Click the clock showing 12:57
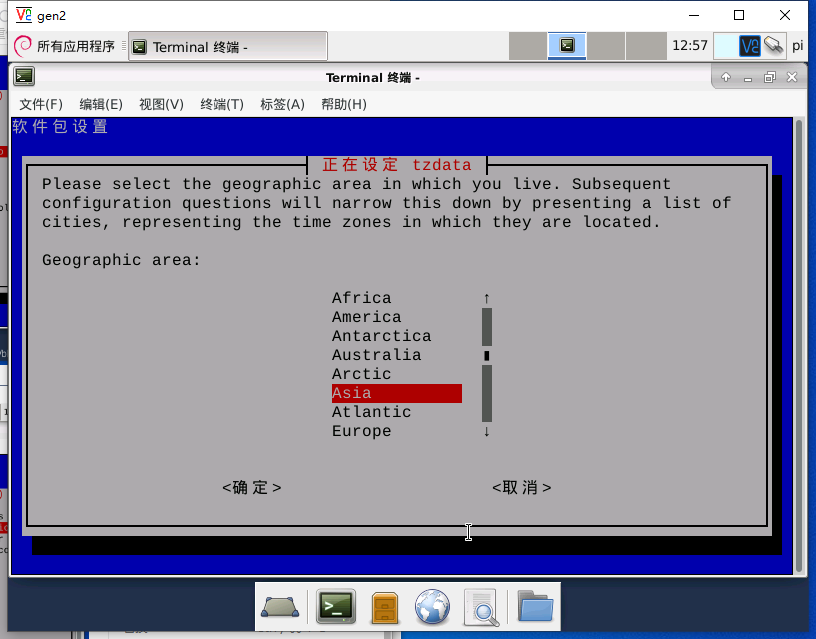 [690, 46]
